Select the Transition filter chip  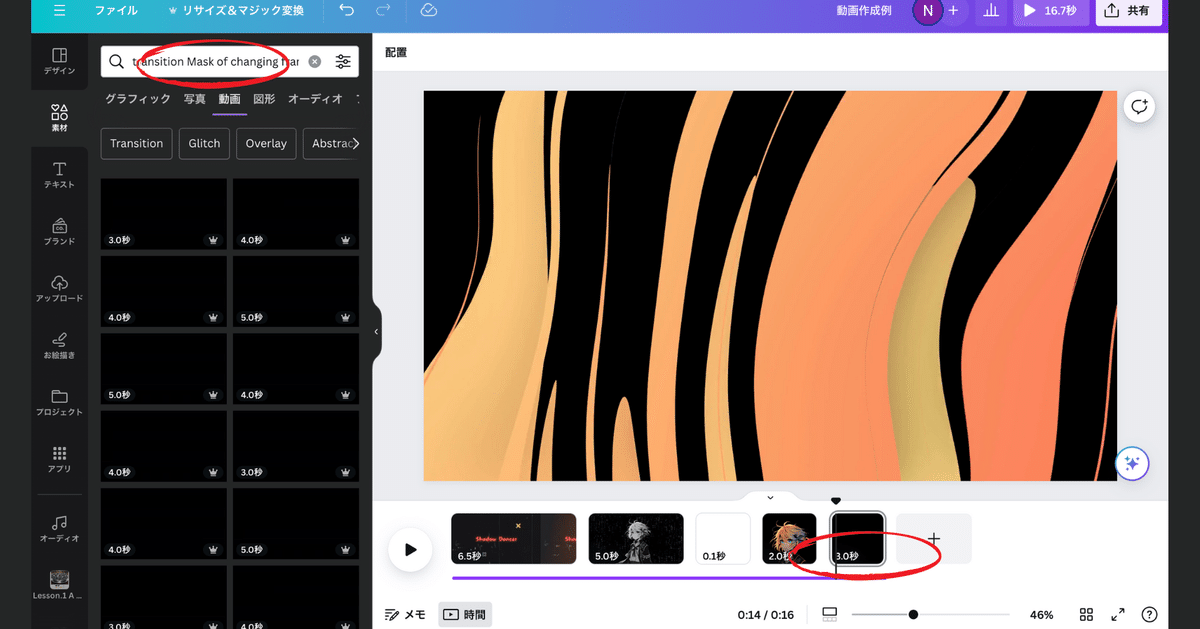[137, 143]
